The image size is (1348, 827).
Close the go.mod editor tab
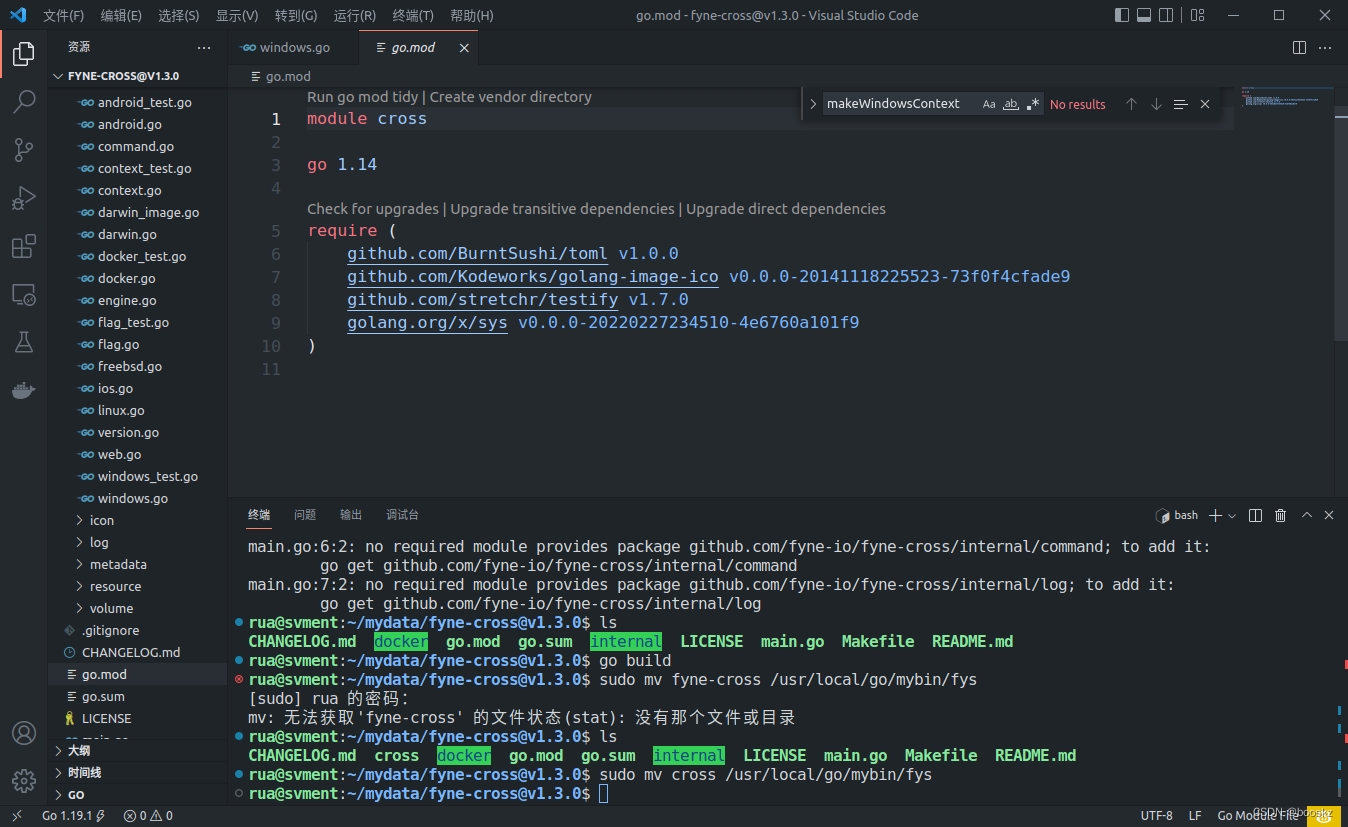click(x=464, y=47)
